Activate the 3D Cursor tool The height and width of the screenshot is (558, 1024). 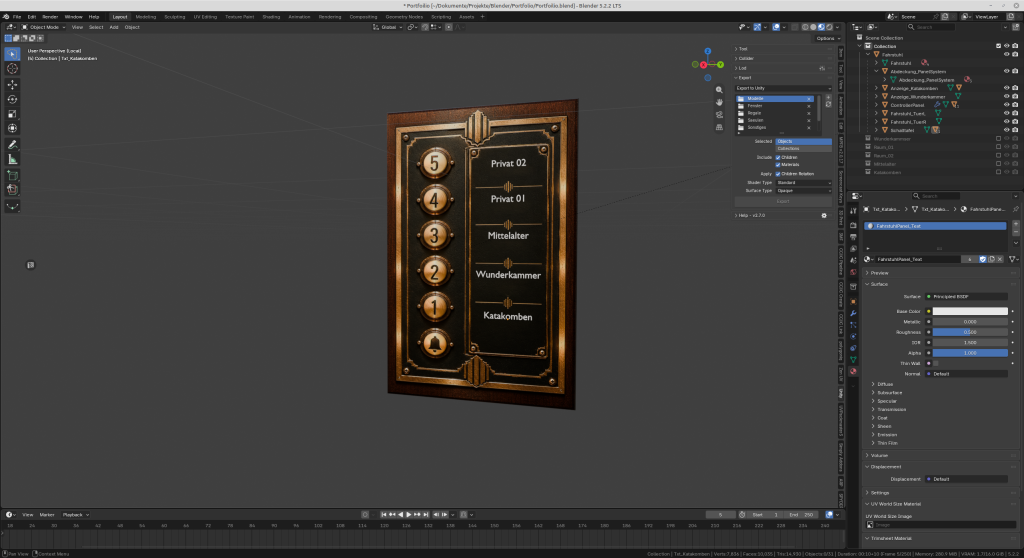click(12, 69)
